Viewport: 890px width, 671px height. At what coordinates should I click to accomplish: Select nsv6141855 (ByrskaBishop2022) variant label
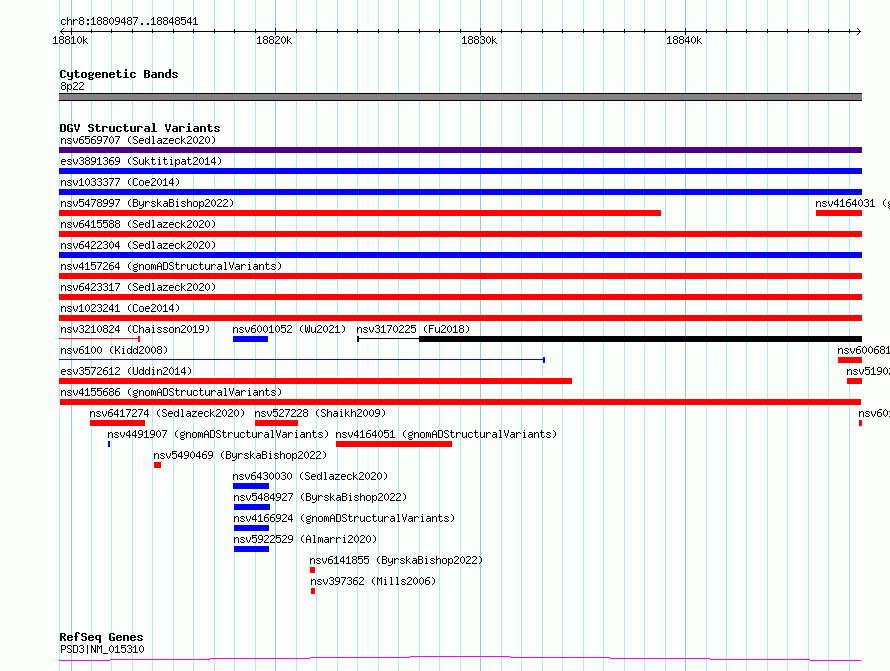tap(396, 560)
